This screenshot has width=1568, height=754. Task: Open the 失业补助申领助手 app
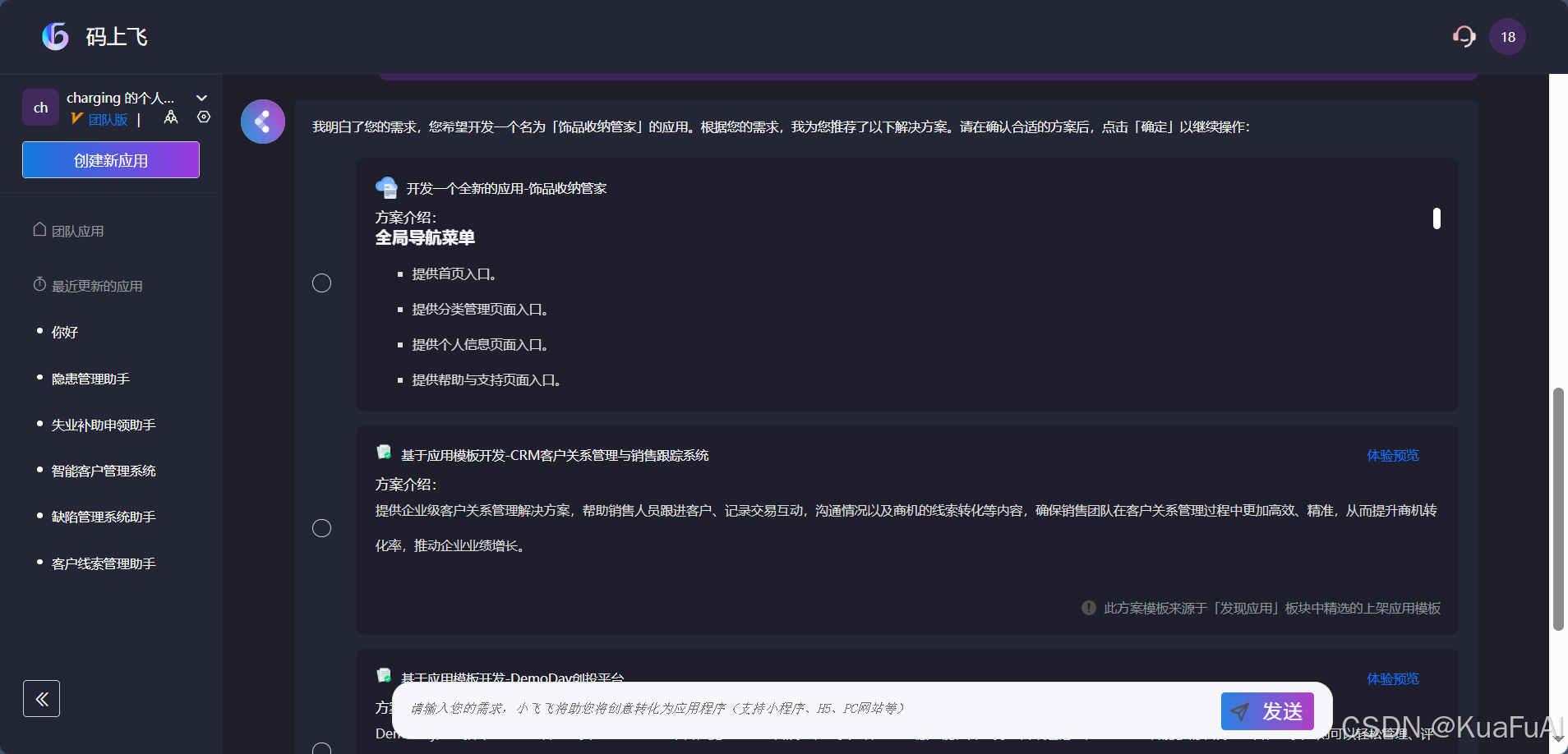pos(104,425)
